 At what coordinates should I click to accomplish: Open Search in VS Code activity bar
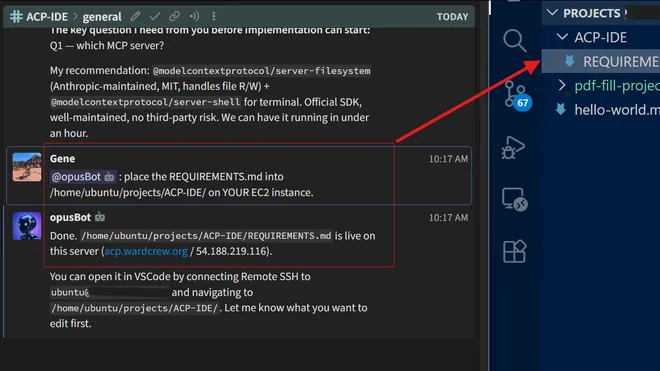tap(514, 40)
